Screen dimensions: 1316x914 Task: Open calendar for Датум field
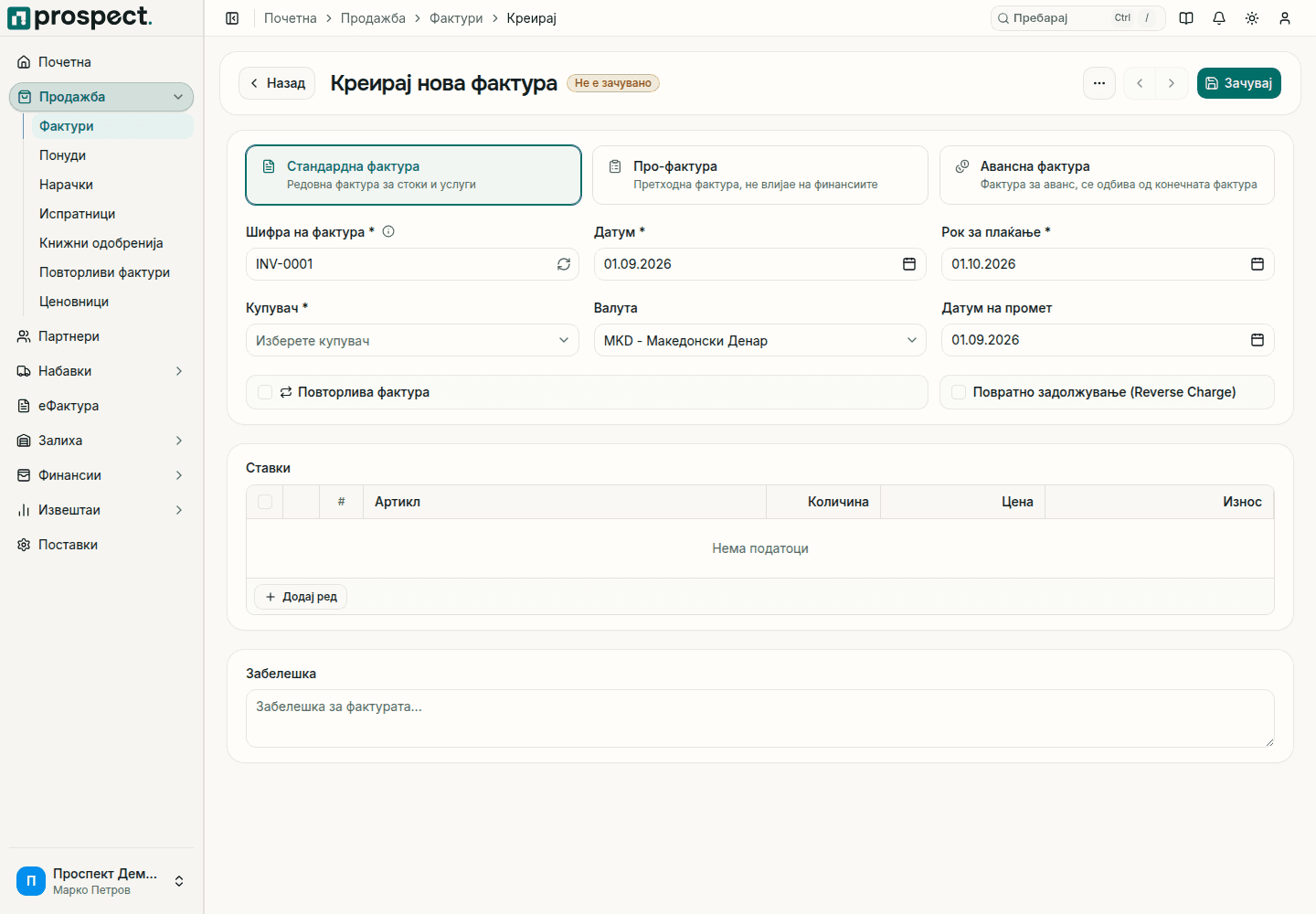click(909, 264)
